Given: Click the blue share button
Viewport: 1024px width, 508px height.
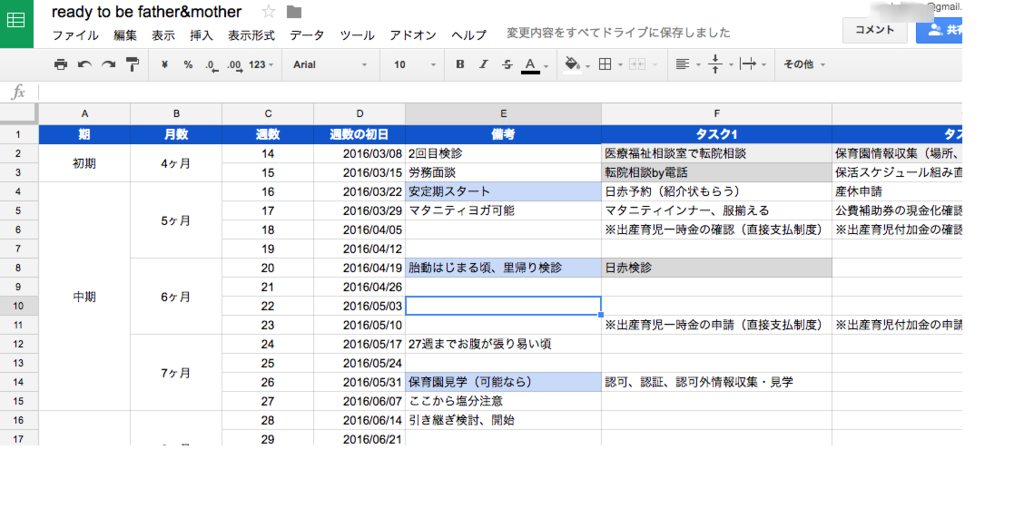Looking at the screenshot, I should (x=939, y=30).
